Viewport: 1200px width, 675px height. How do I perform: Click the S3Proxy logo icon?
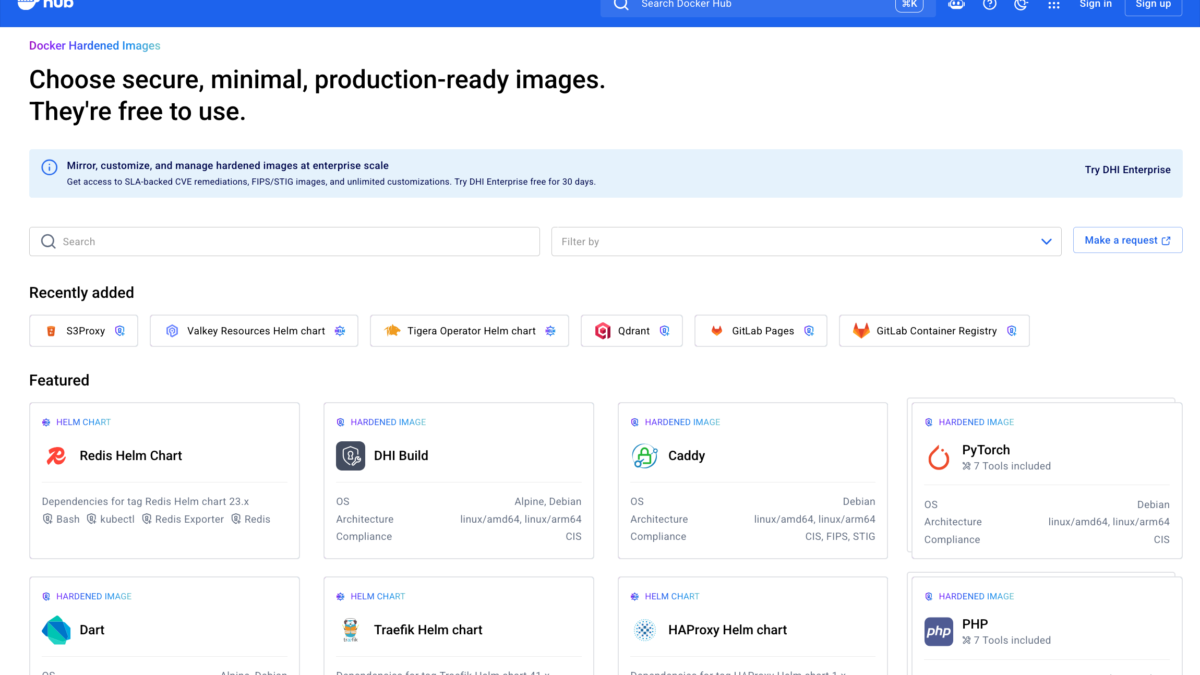coord(51,331)
